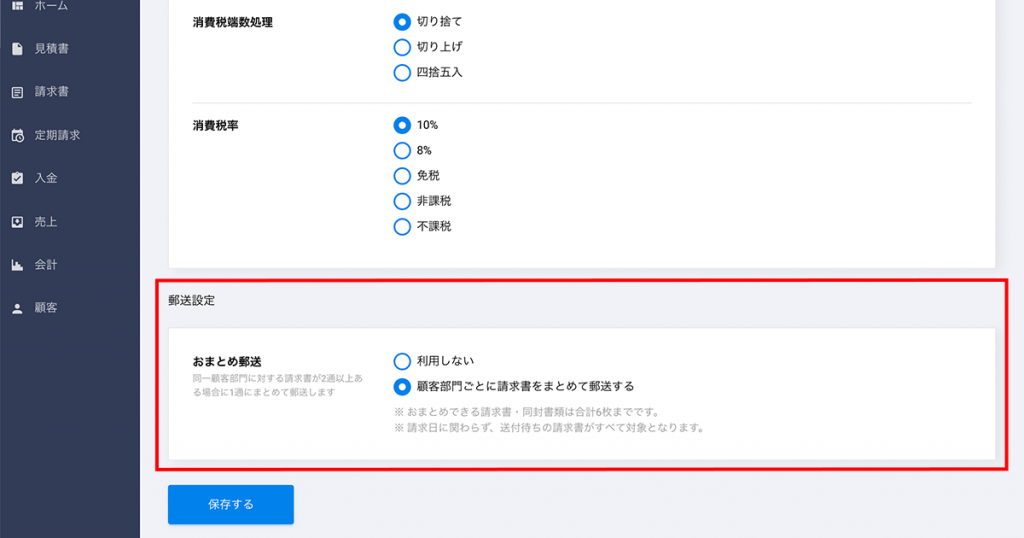Open 顧客 in the sidebar
The width and height of the screenshot is (1024, 538).
click(46, 308)
